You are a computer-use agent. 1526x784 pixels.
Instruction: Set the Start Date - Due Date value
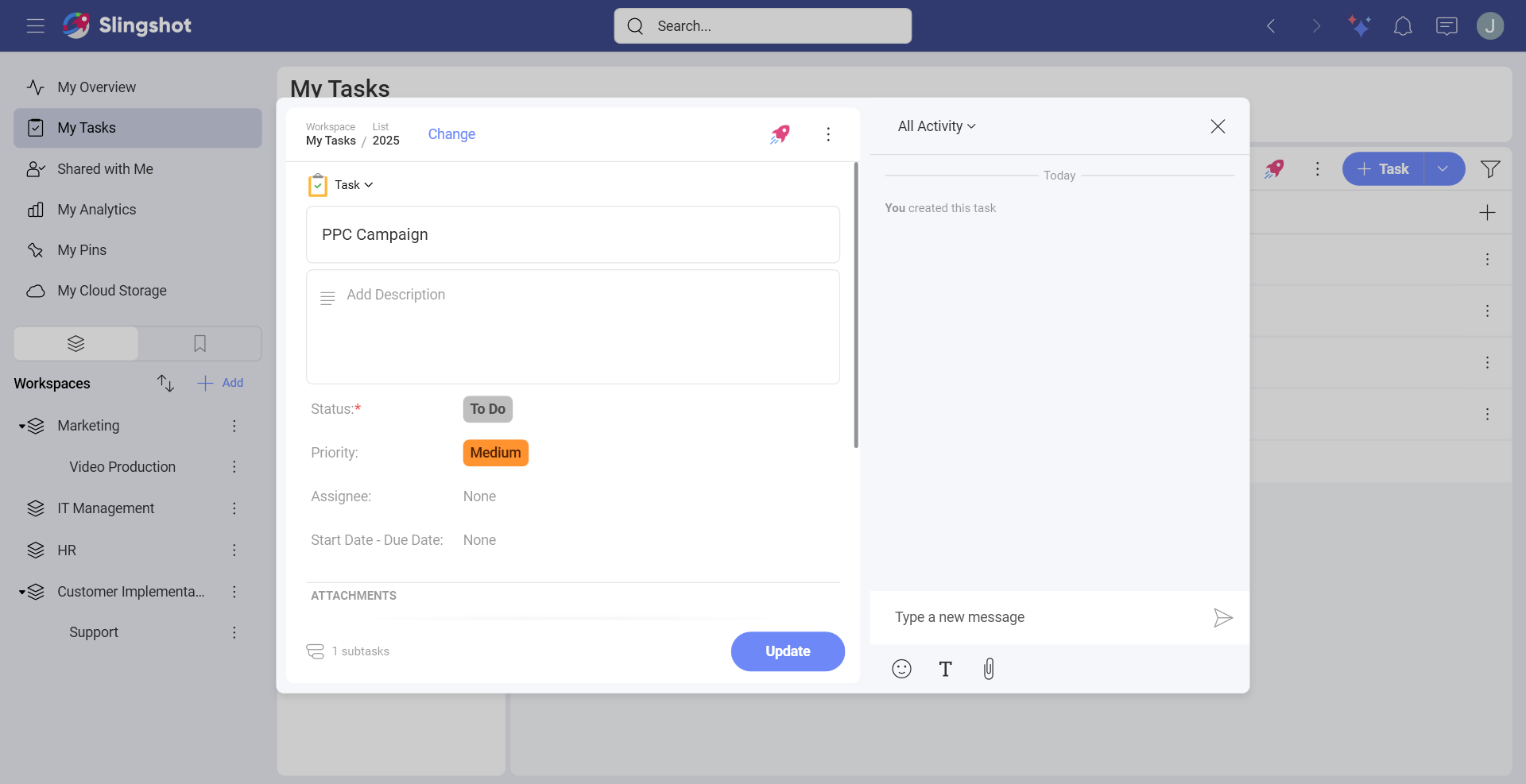point(479,540)
